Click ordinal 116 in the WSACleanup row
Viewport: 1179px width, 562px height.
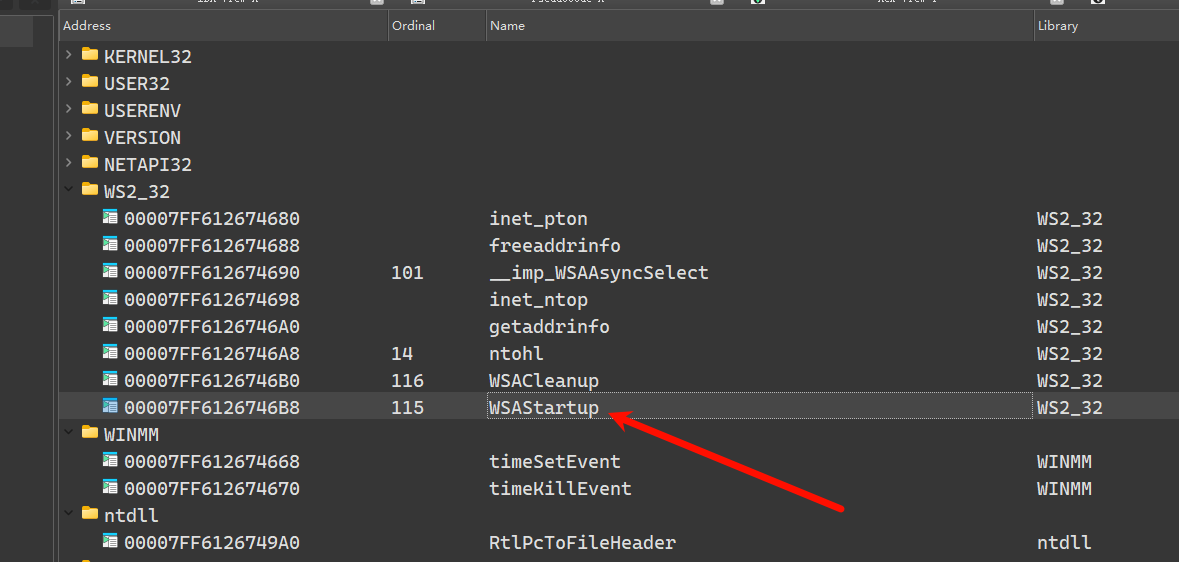408,381
